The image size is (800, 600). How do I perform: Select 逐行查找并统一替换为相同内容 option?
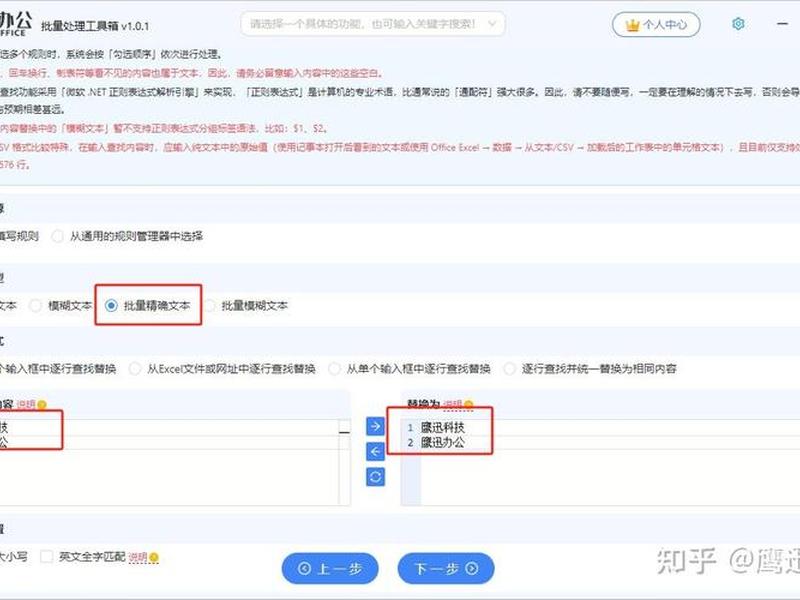point(509,369)
